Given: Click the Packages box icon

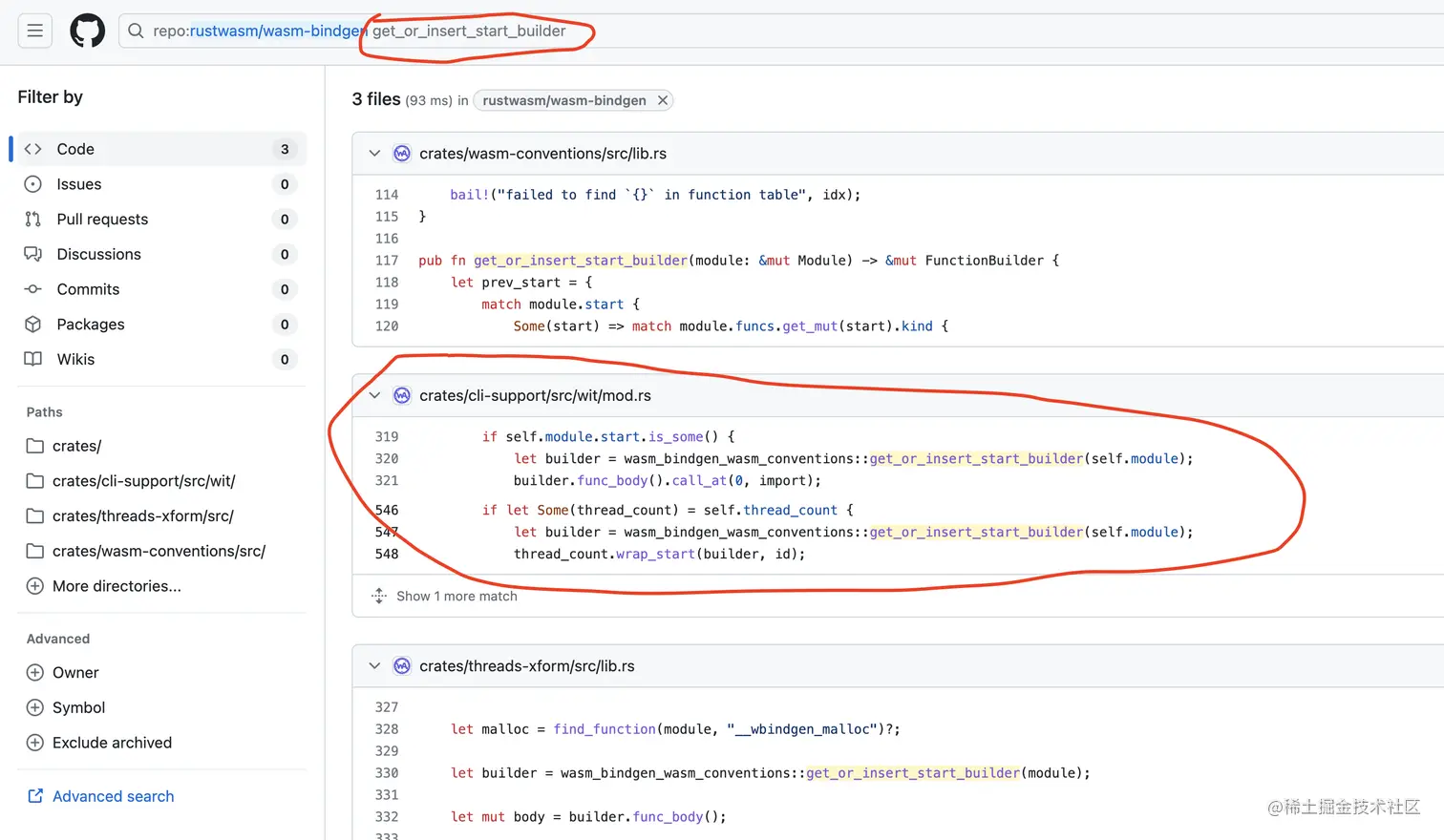Looking at the screenshot, I should pyautogui.click(x=33, y=325).
